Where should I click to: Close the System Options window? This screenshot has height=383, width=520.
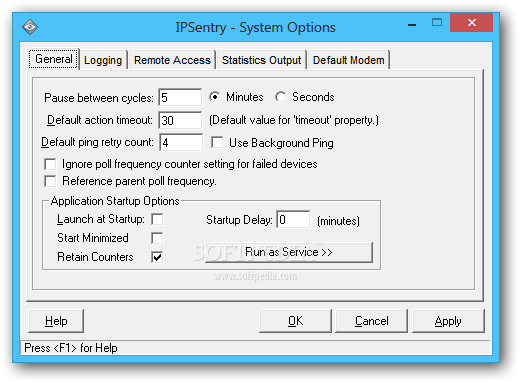click(471, 23)
